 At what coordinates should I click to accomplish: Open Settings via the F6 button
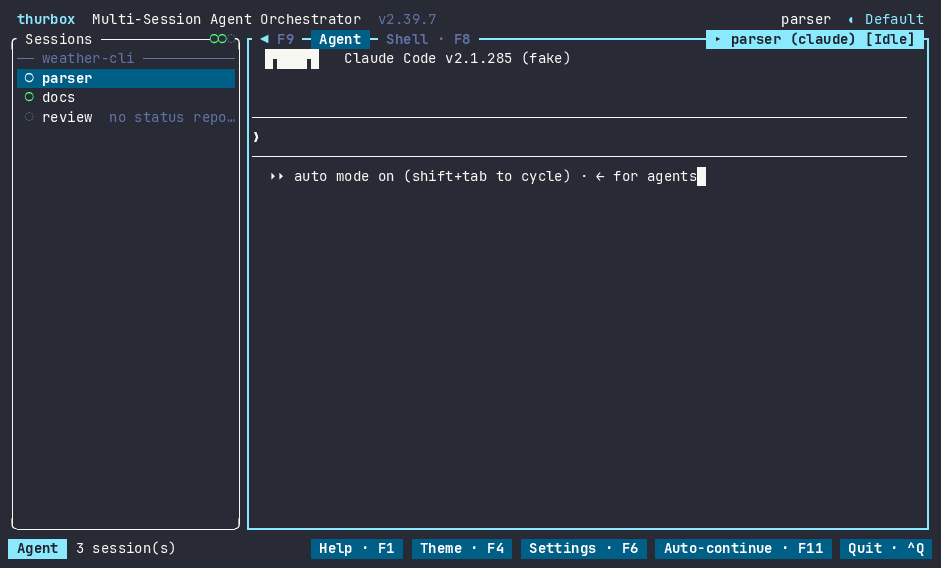583,549
